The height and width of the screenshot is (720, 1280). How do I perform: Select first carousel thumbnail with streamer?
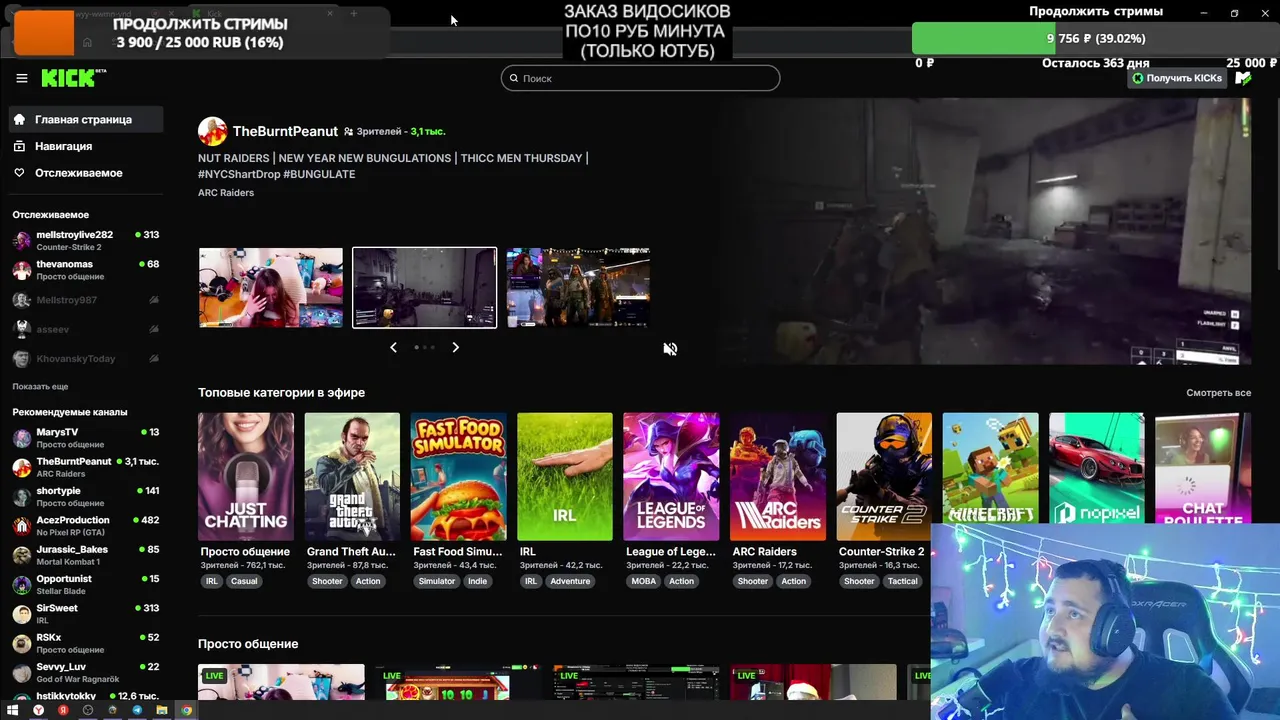(271, 287)
